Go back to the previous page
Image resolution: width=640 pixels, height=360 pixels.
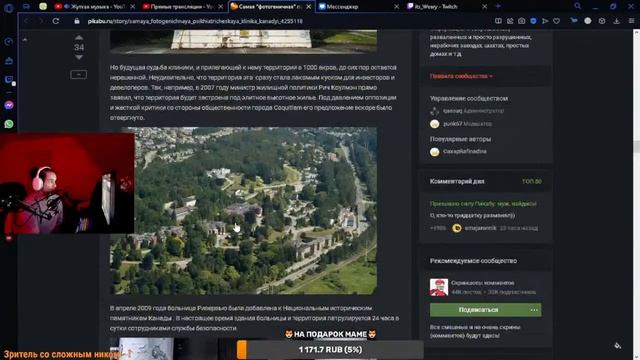click(x=27, y=21)
